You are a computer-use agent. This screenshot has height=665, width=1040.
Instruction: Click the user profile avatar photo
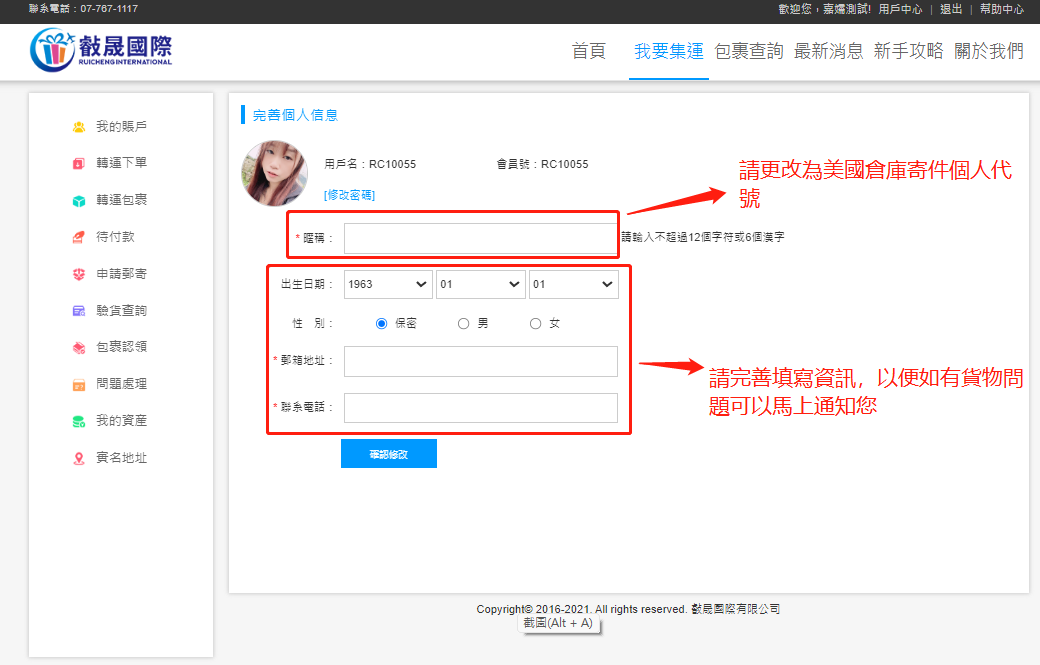(274, 173)
